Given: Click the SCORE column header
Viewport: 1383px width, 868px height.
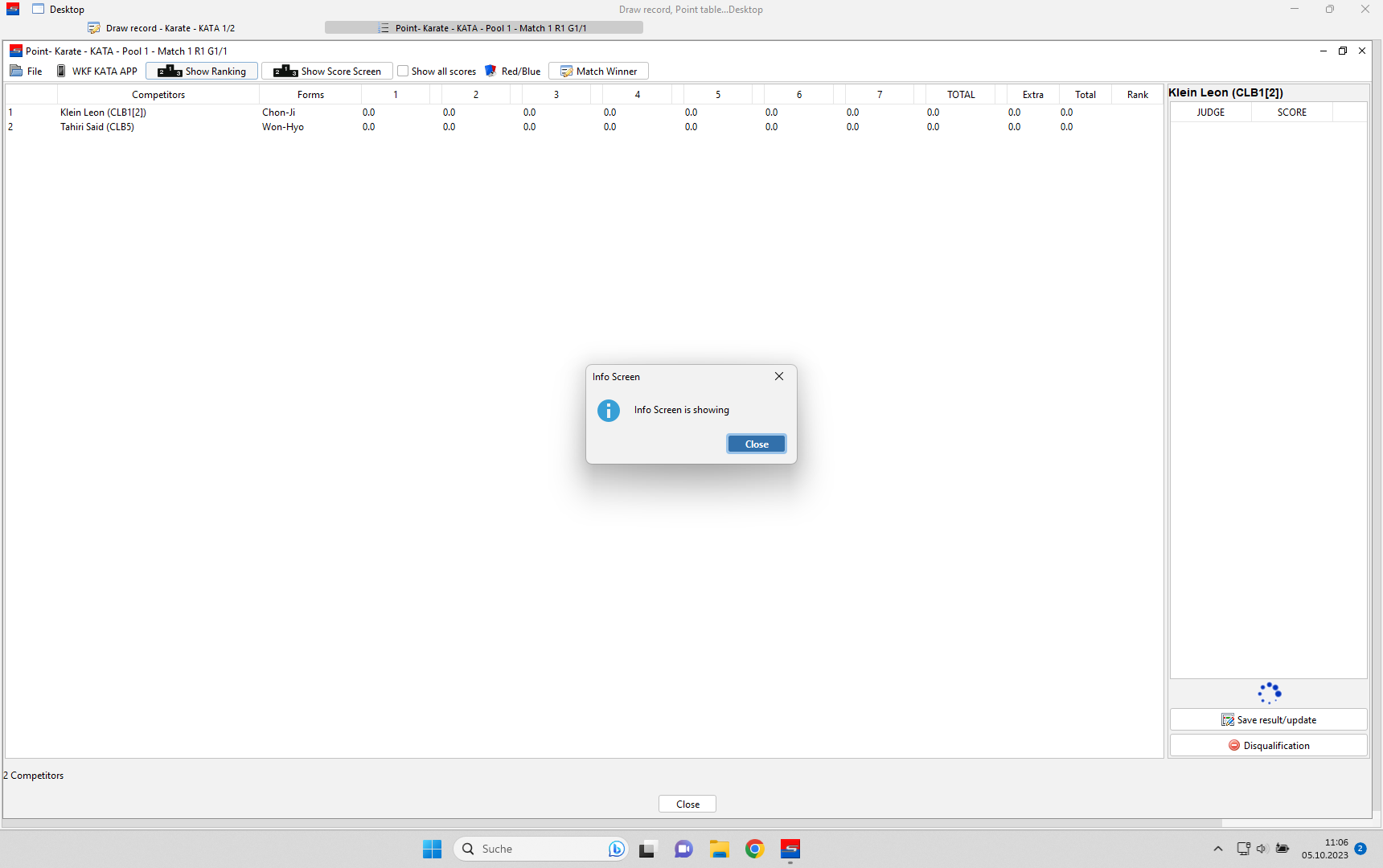Looking at the screenshot, I should (1292, 113).
